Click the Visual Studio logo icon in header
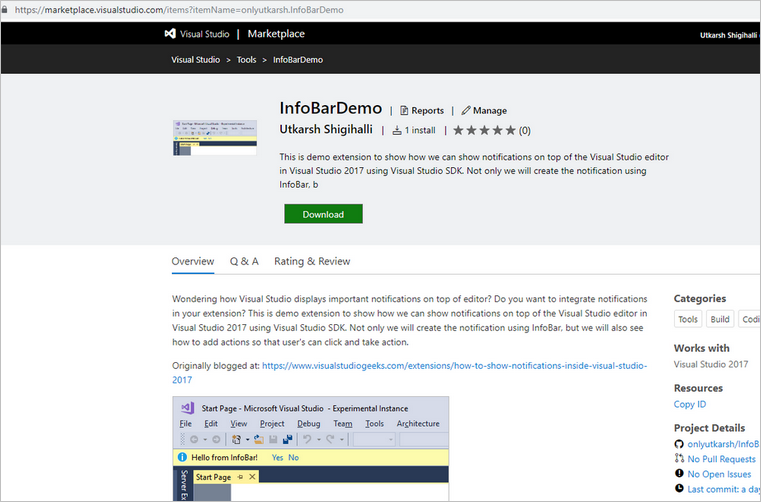This screenshot has width=761, height=502. (x=170, y=33)
